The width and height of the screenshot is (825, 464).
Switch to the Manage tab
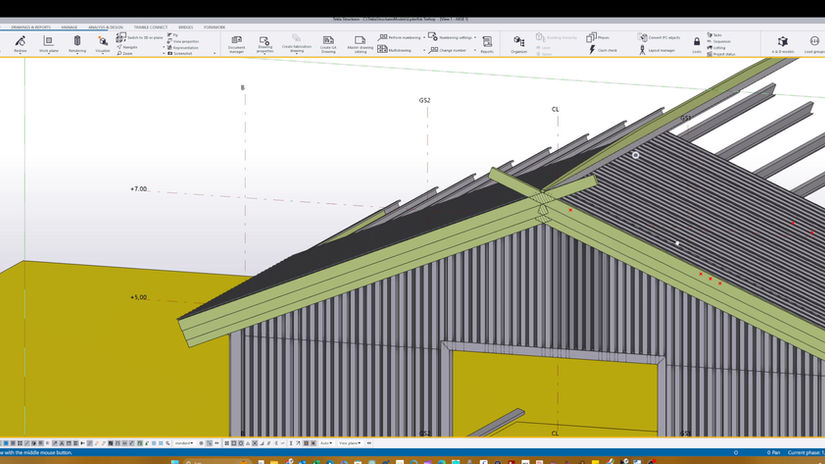click(69, 27)
